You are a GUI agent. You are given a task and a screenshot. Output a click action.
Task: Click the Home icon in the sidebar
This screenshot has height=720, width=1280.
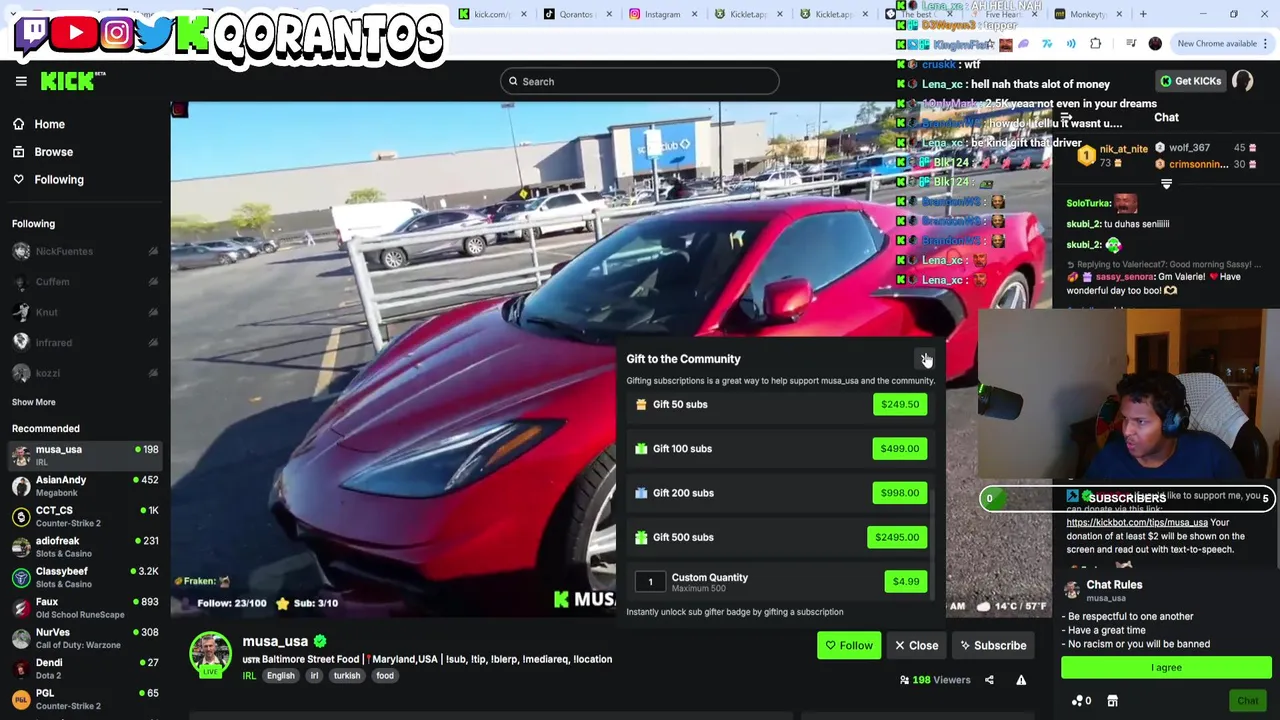[18, 124]
